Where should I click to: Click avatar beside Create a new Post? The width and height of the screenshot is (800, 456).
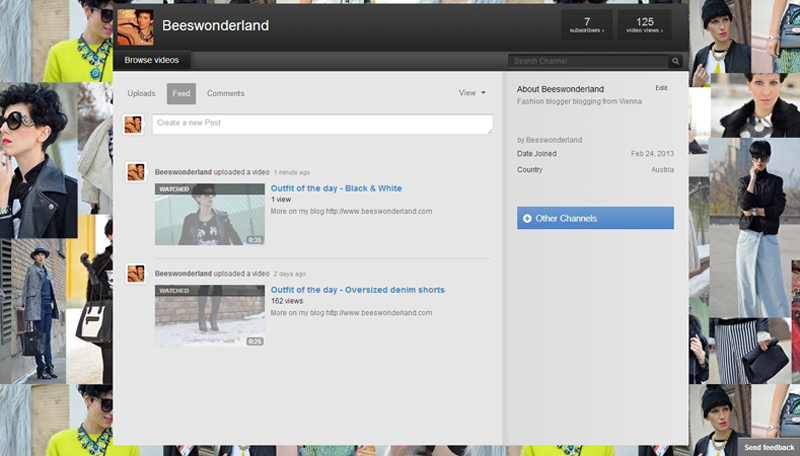click(x=133, y=124)
